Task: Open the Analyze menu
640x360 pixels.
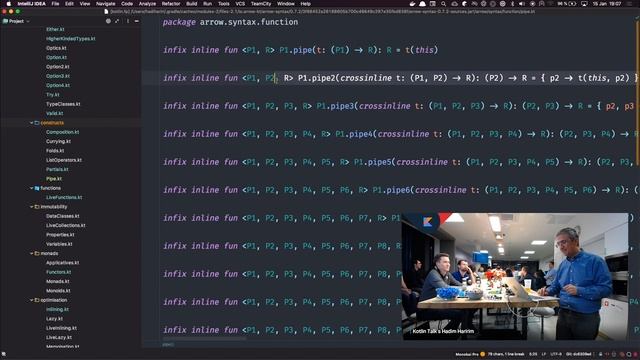Action: (147, 4)
